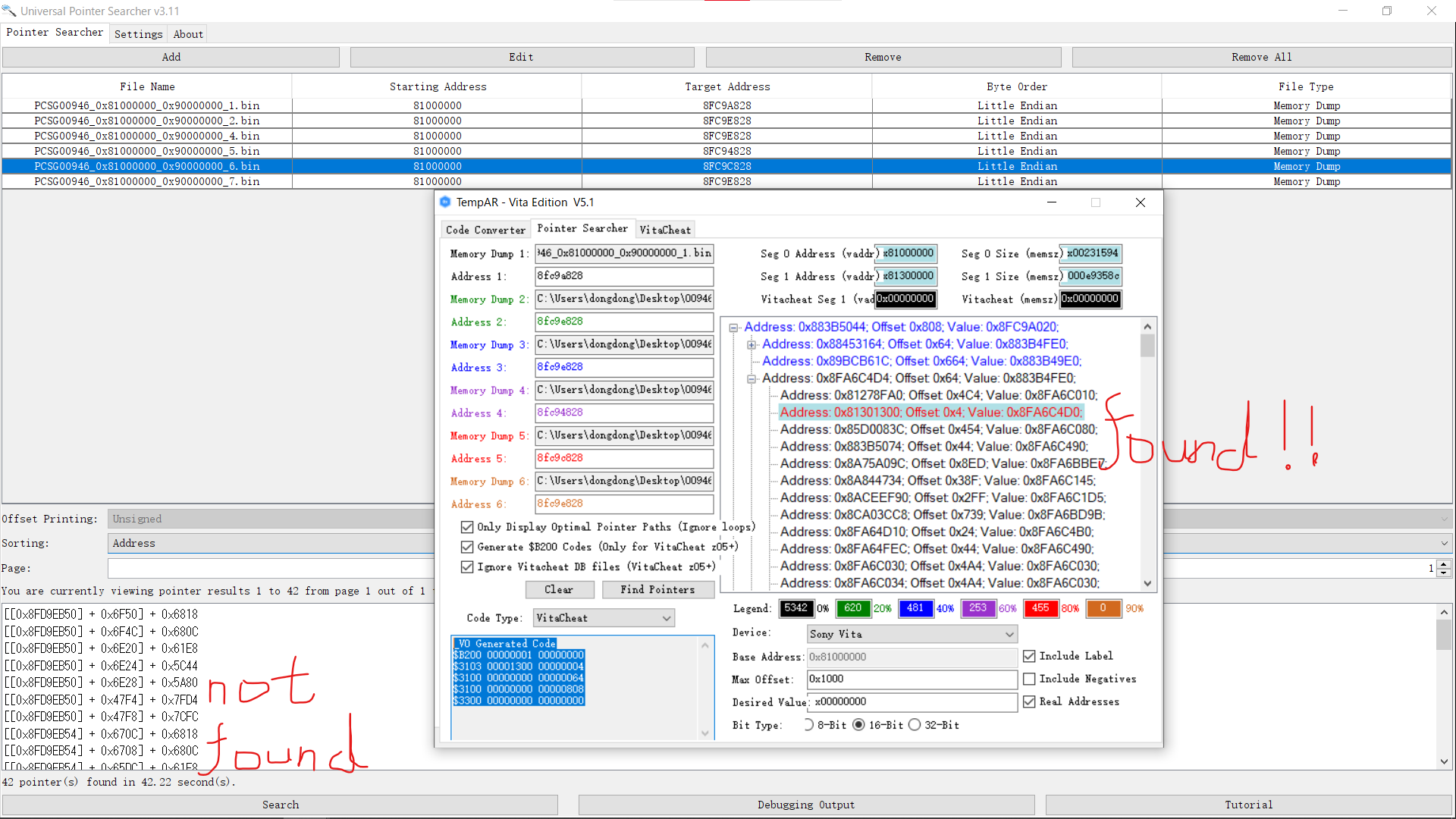Click the Find Pointers button
This screenshot has width=1456, height=819.
[x=657, y=589]
